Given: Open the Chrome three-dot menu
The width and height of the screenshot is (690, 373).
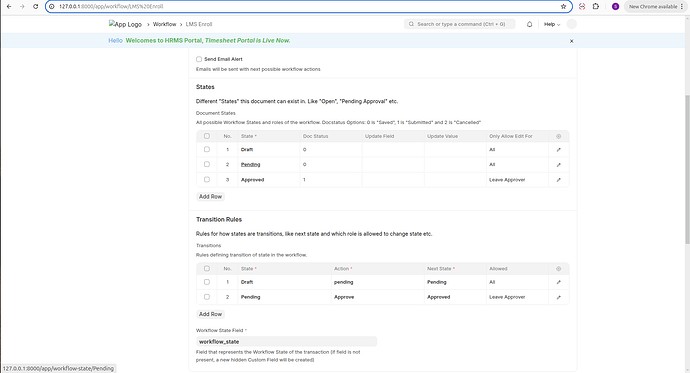Looking at the screenshot, I should tap(682, 7).
